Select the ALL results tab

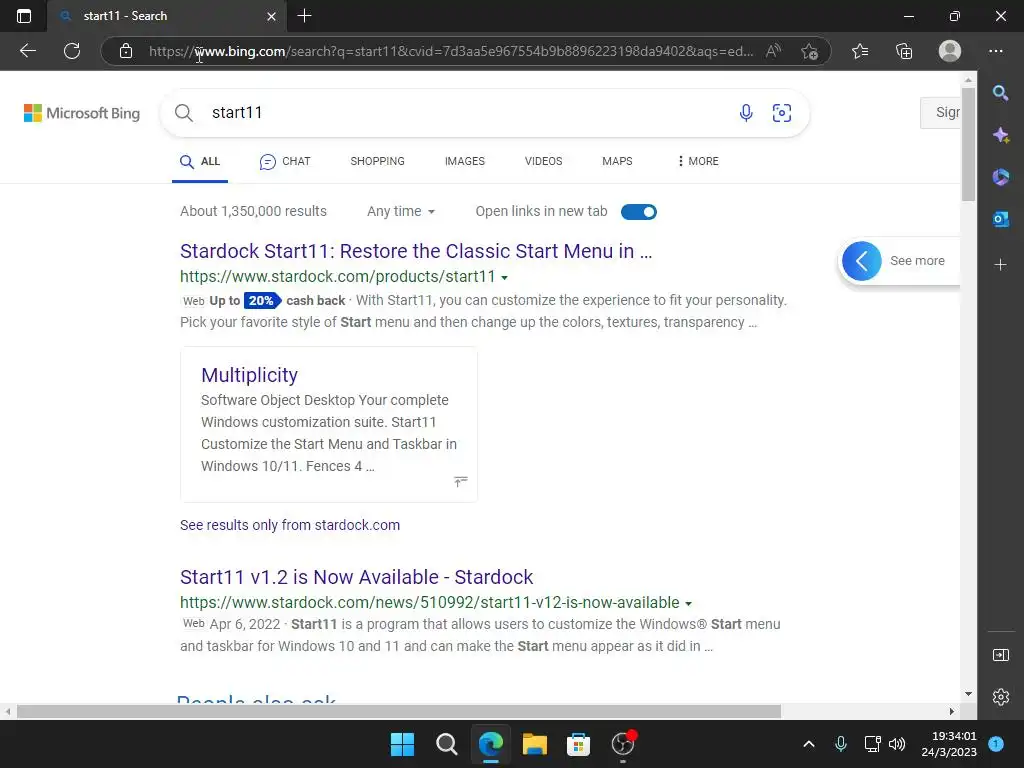coord(200,161)
